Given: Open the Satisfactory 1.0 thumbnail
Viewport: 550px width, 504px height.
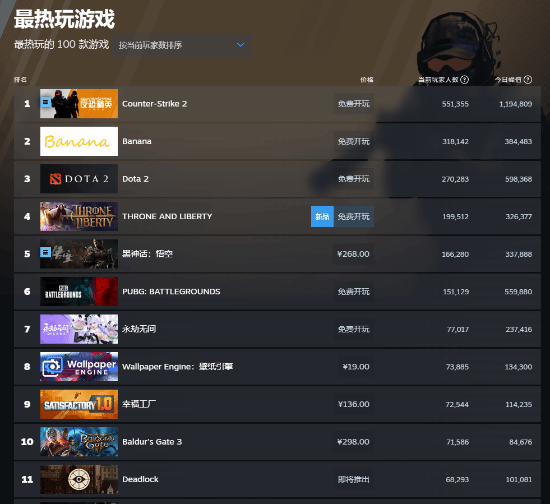Looking at the screenshot, I should (79, 404).
